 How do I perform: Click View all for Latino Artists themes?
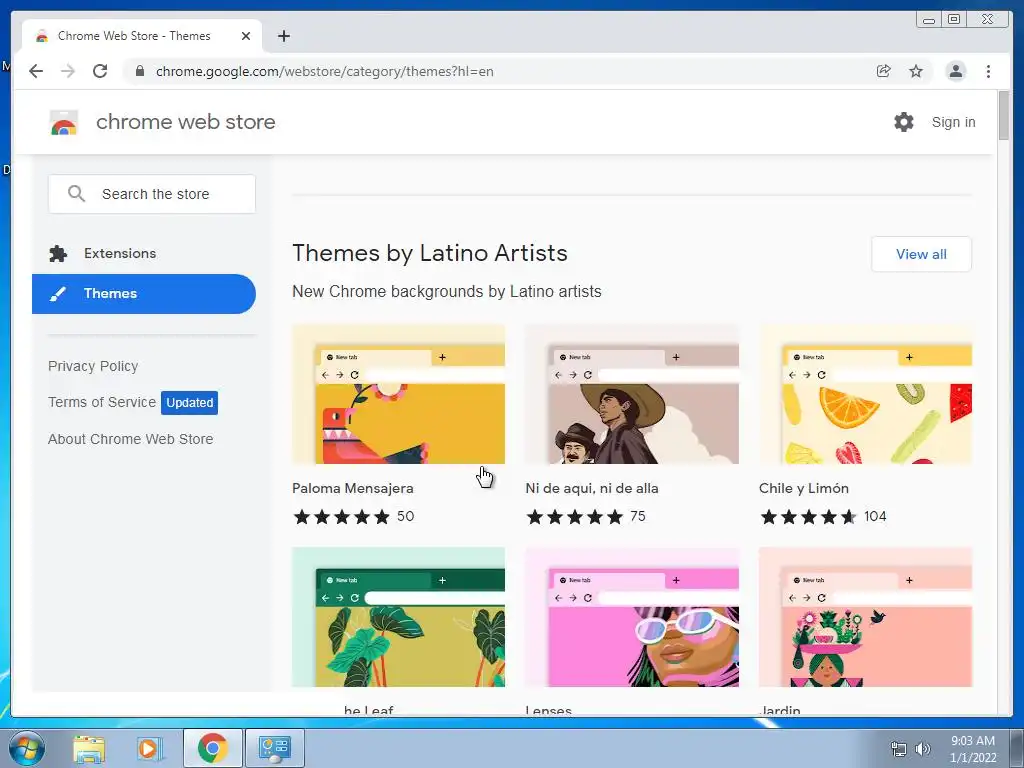point(921,254)
